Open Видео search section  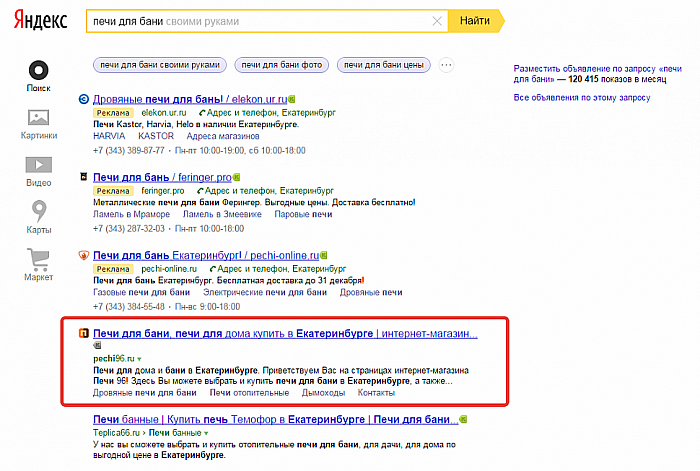(39, 171)
